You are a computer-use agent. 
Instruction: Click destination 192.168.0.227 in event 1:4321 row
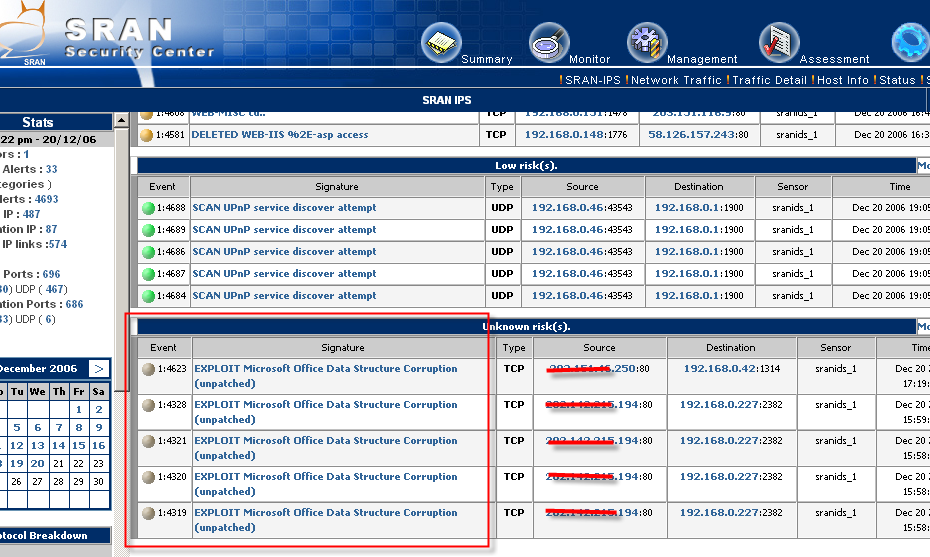pyautogui.click(x=719, y=441)
